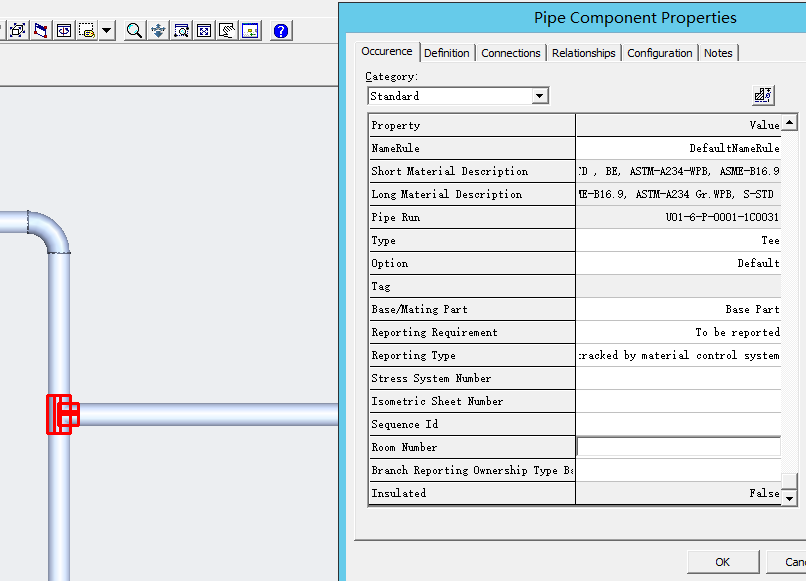806x581 pixels.
Task: Click the Room Number value field
Action: (x=679, y=447)
